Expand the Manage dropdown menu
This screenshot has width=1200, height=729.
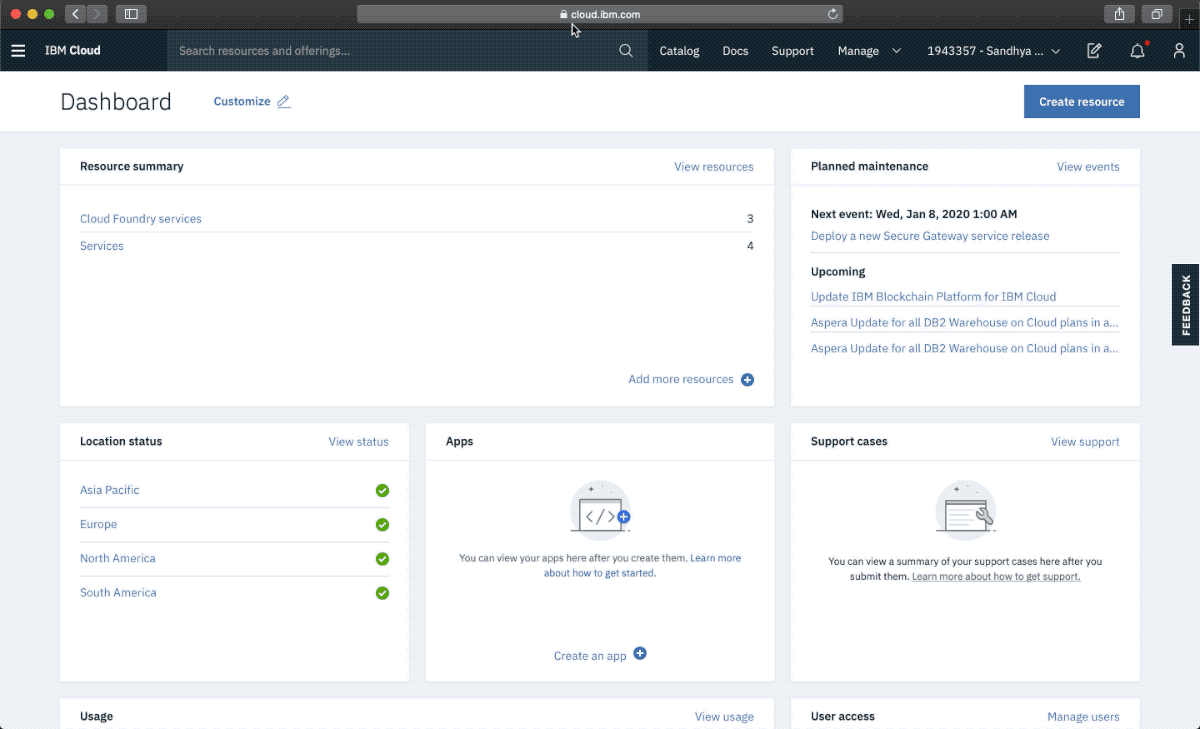click(869, 51)
